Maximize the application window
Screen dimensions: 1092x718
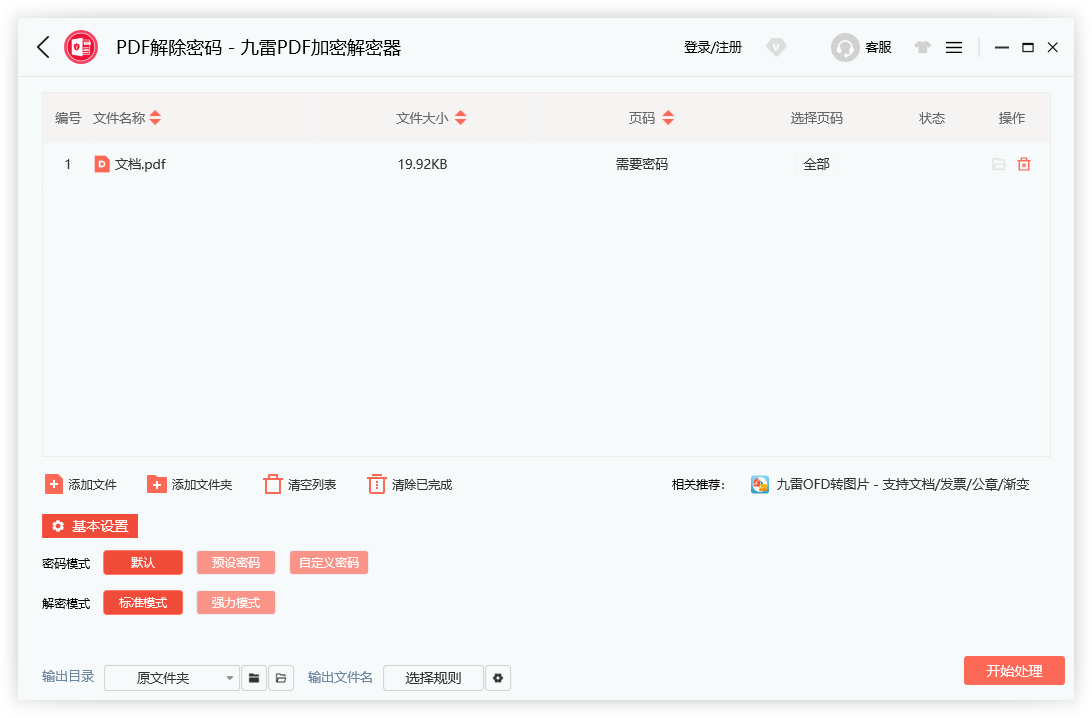click(x=1028, y=47)
